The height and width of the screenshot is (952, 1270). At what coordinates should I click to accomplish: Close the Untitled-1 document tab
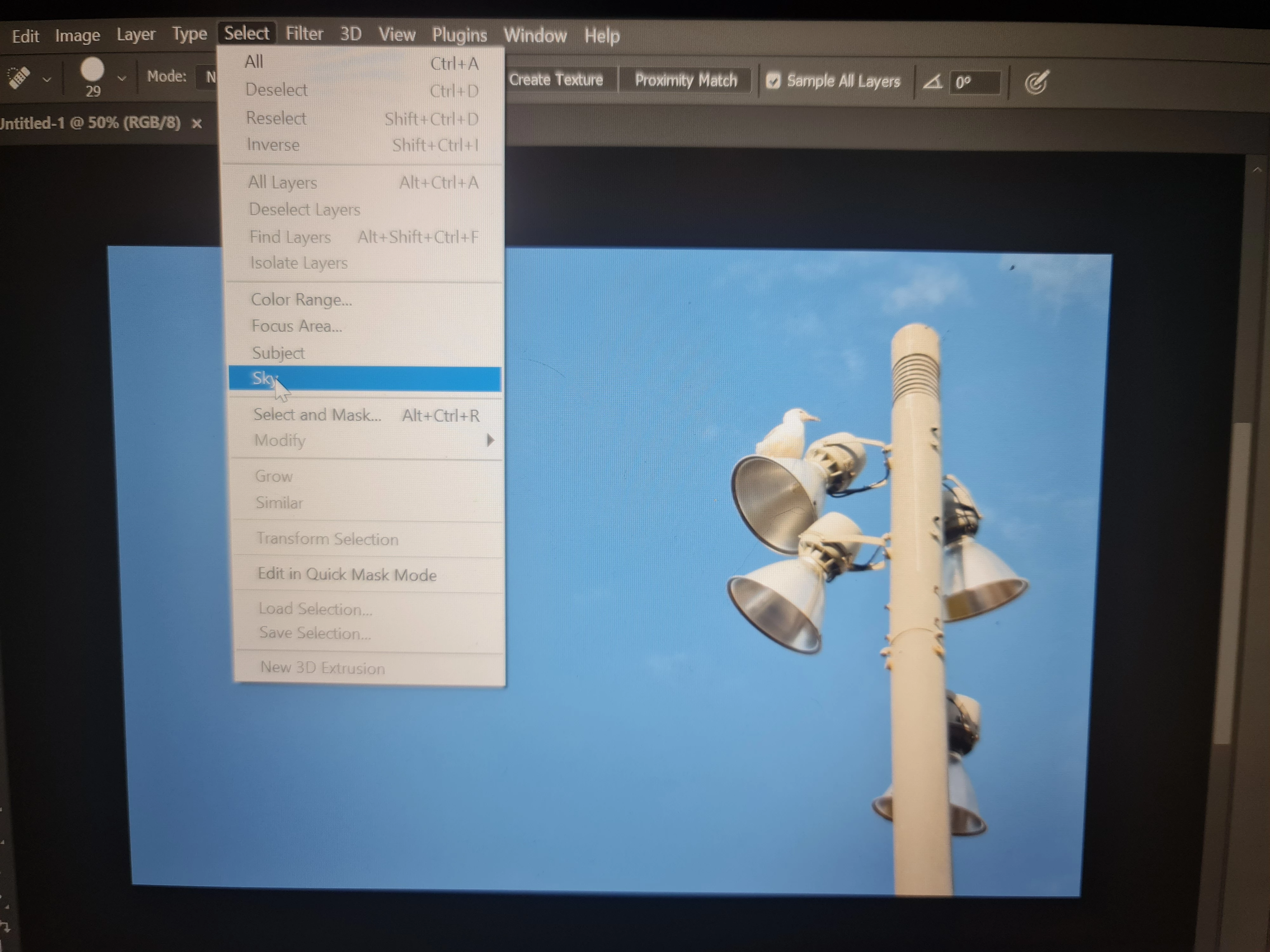(197, 123)
